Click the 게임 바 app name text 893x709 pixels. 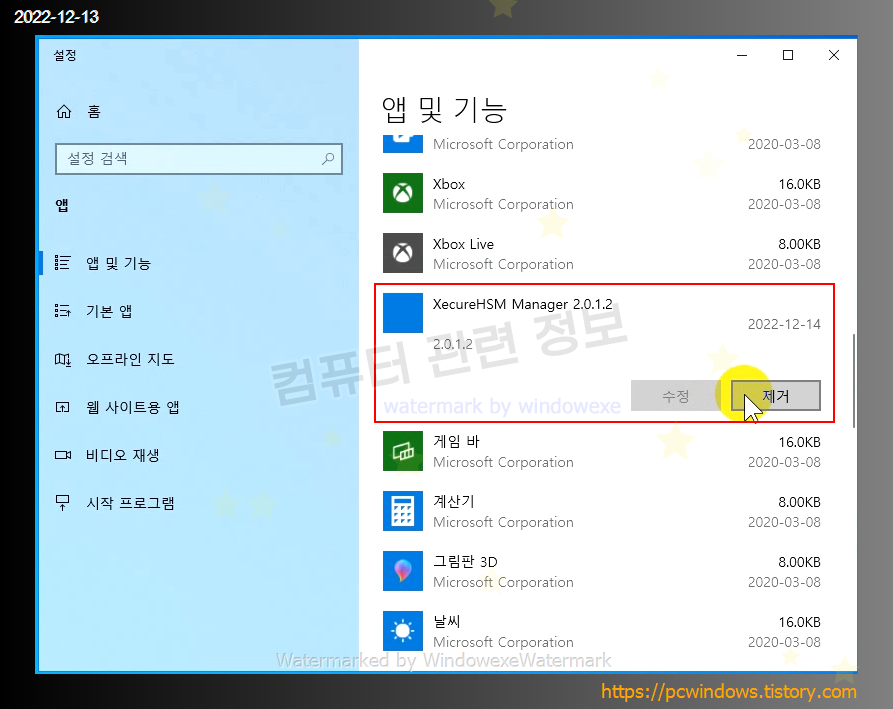click(x=456, y=441)
